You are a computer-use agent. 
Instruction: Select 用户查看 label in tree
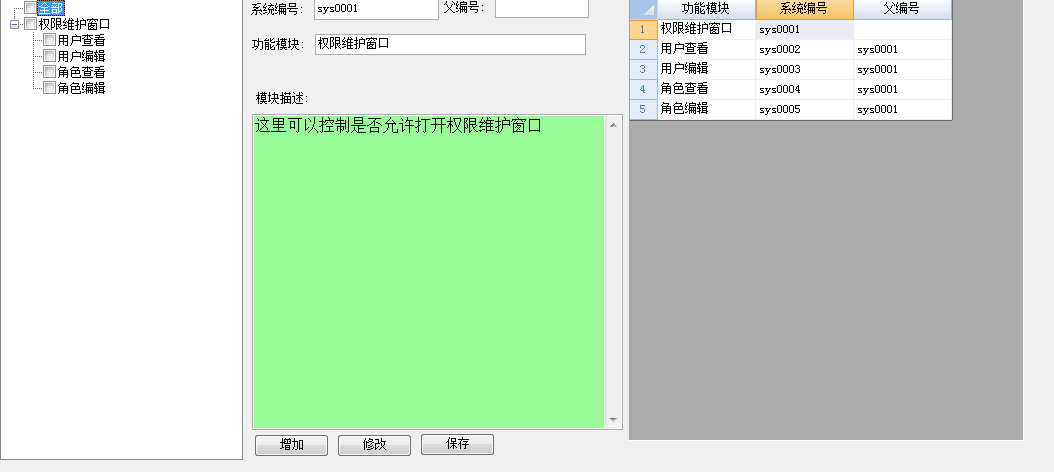(x=81, y=40)
